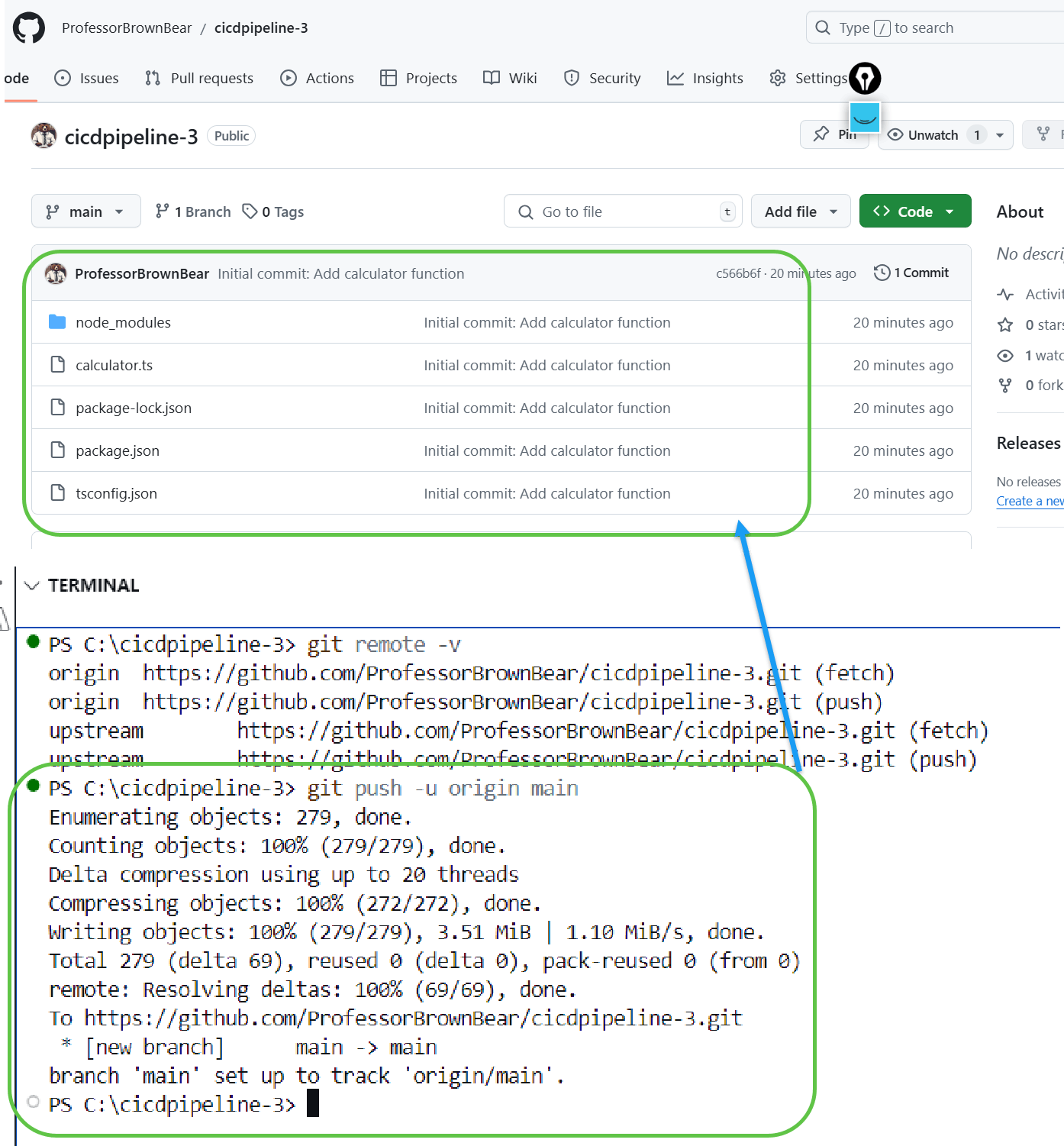View the 0 Tags link
The width and height of the screenshot is (1064, 1146).
tap(273, 211)
